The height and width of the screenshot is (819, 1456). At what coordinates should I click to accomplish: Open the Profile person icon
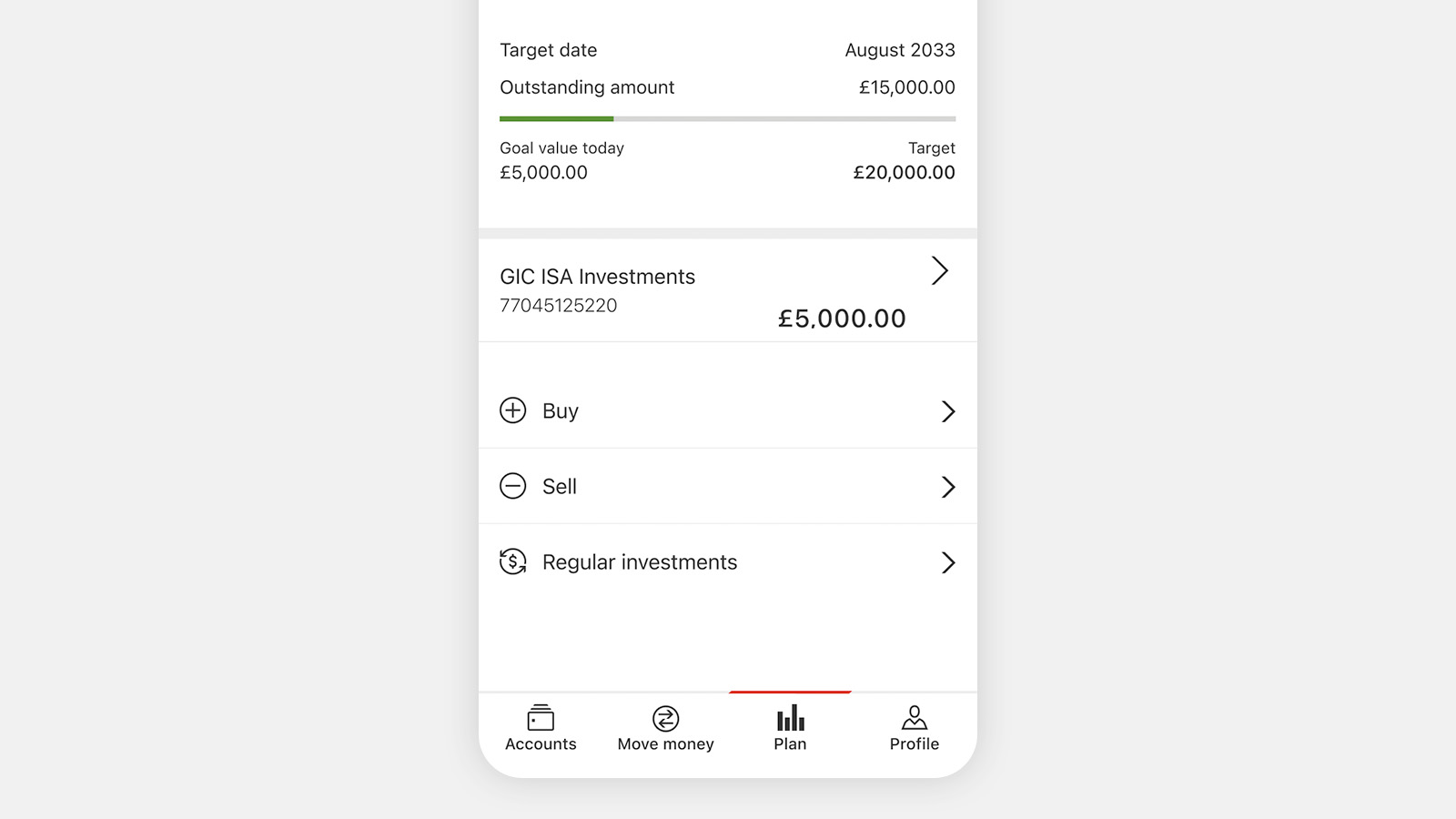pyautogui.click(x=915, y=718)
